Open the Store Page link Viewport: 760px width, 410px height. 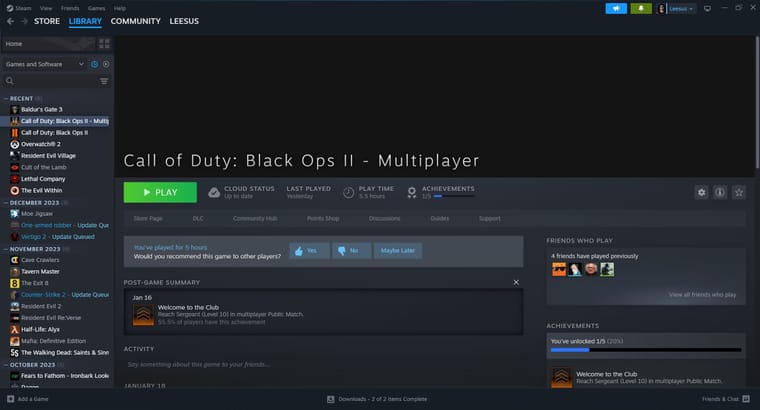point(148,219)
